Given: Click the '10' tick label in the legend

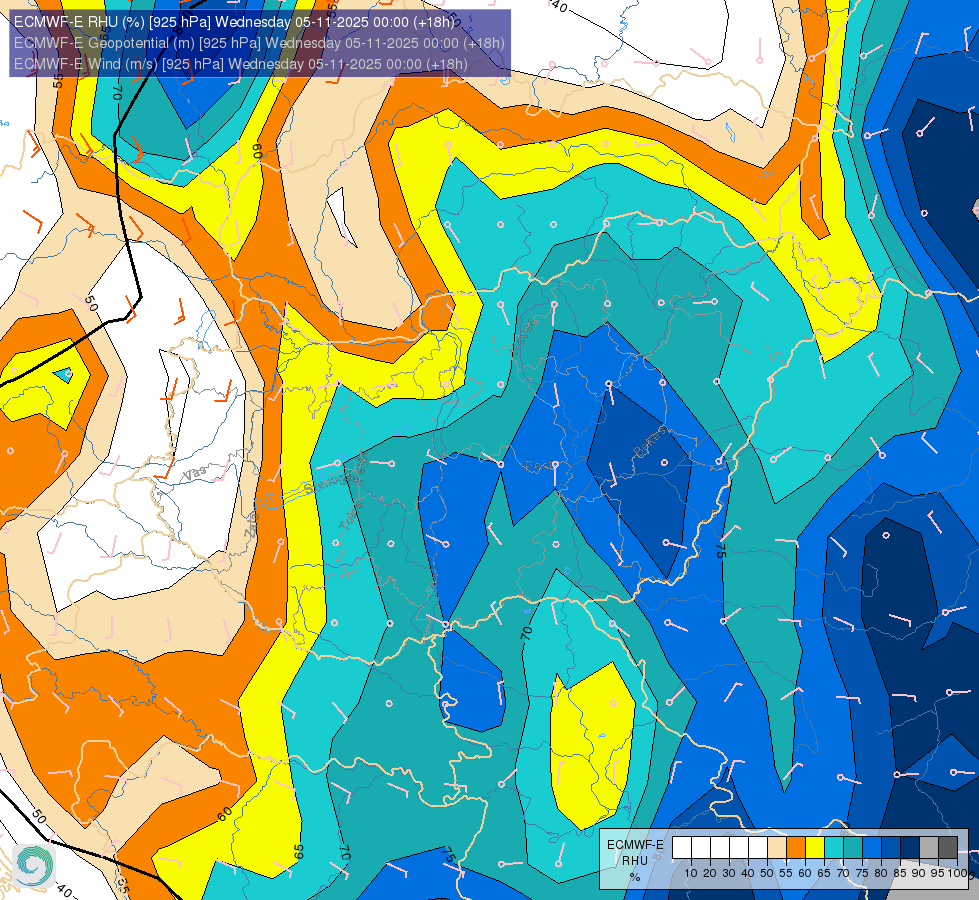Looking at the screenshot, I should click(691, 874).
